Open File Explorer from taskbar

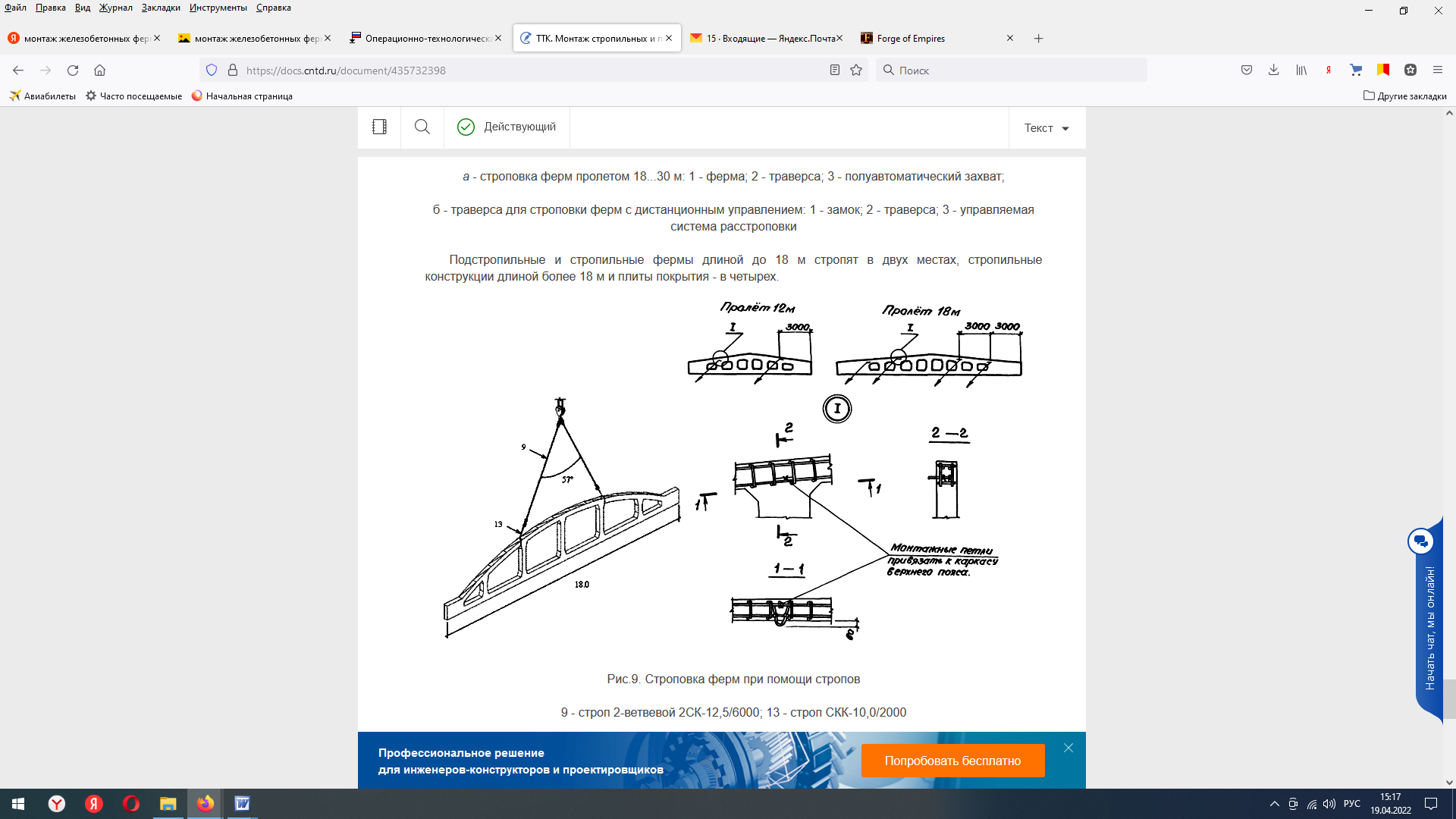coord(168,804)
